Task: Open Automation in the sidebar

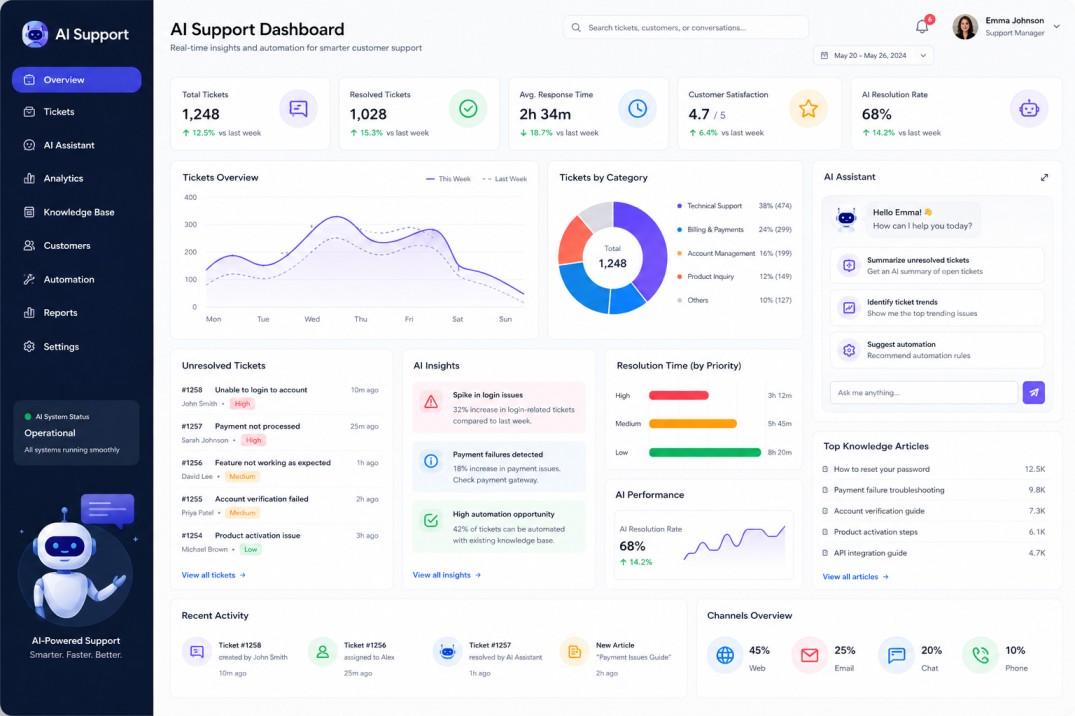Action: point(77,279)
